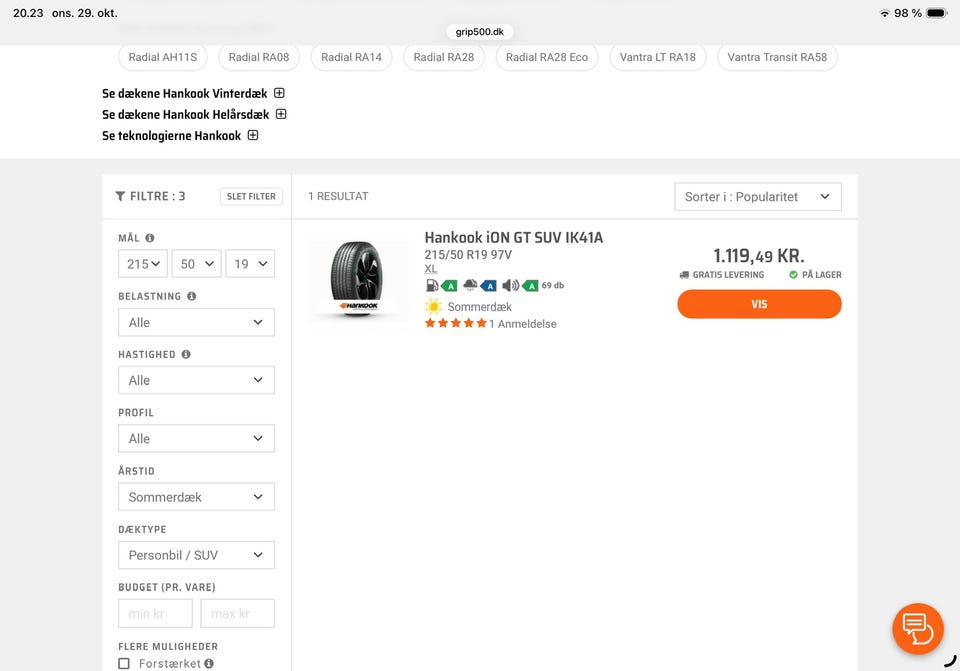Click the XL abbreviation link
This screenshot has width=960, height=671.
pos(430,269)
